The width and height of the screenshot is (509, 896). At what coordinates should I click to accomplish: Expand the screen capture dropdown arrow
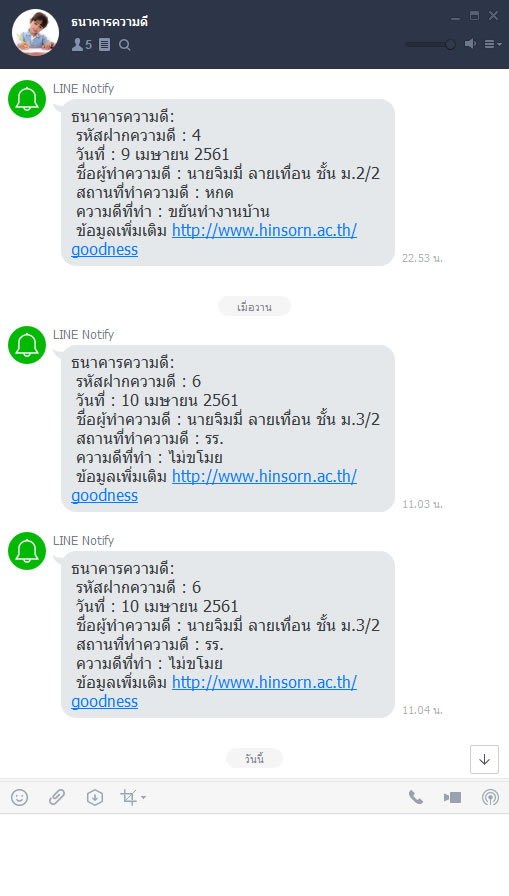point(143,797)
